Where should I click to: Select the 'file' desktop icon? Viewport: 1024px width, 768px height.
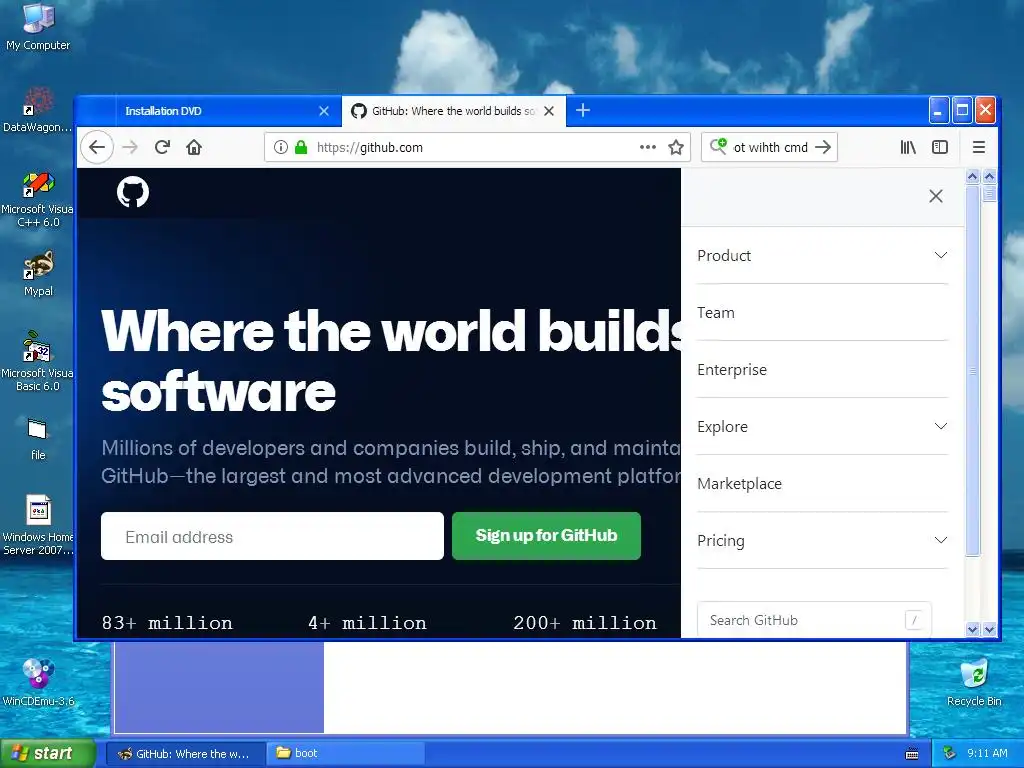pos(38,438)
